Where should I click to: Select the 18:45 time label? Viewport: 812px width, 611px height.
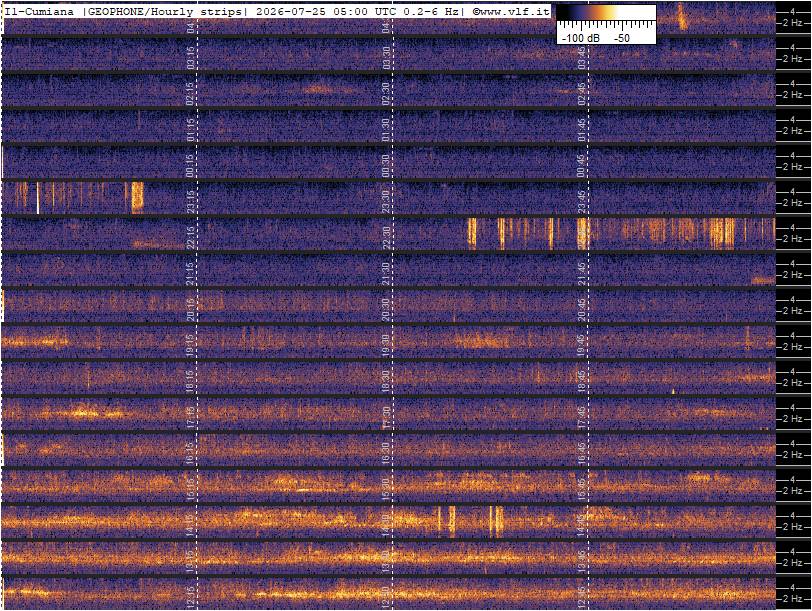pos(581,382)
